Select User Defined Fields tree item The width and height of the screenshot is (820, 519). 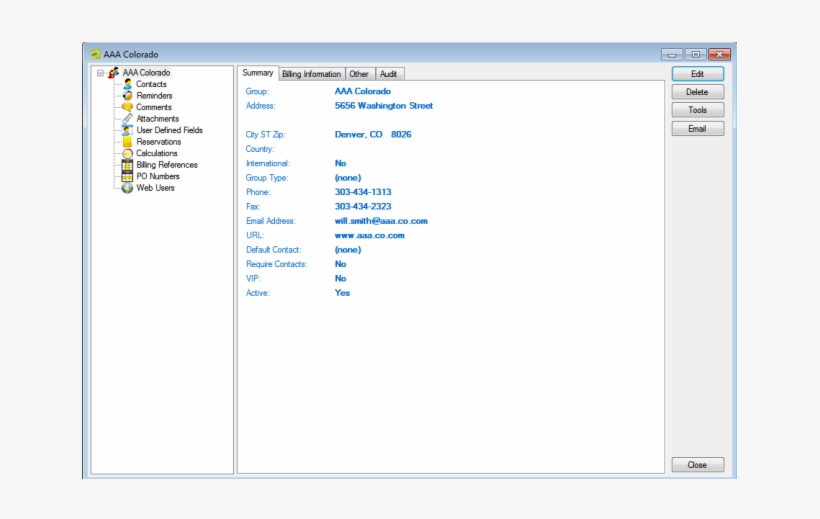[169, 130]
